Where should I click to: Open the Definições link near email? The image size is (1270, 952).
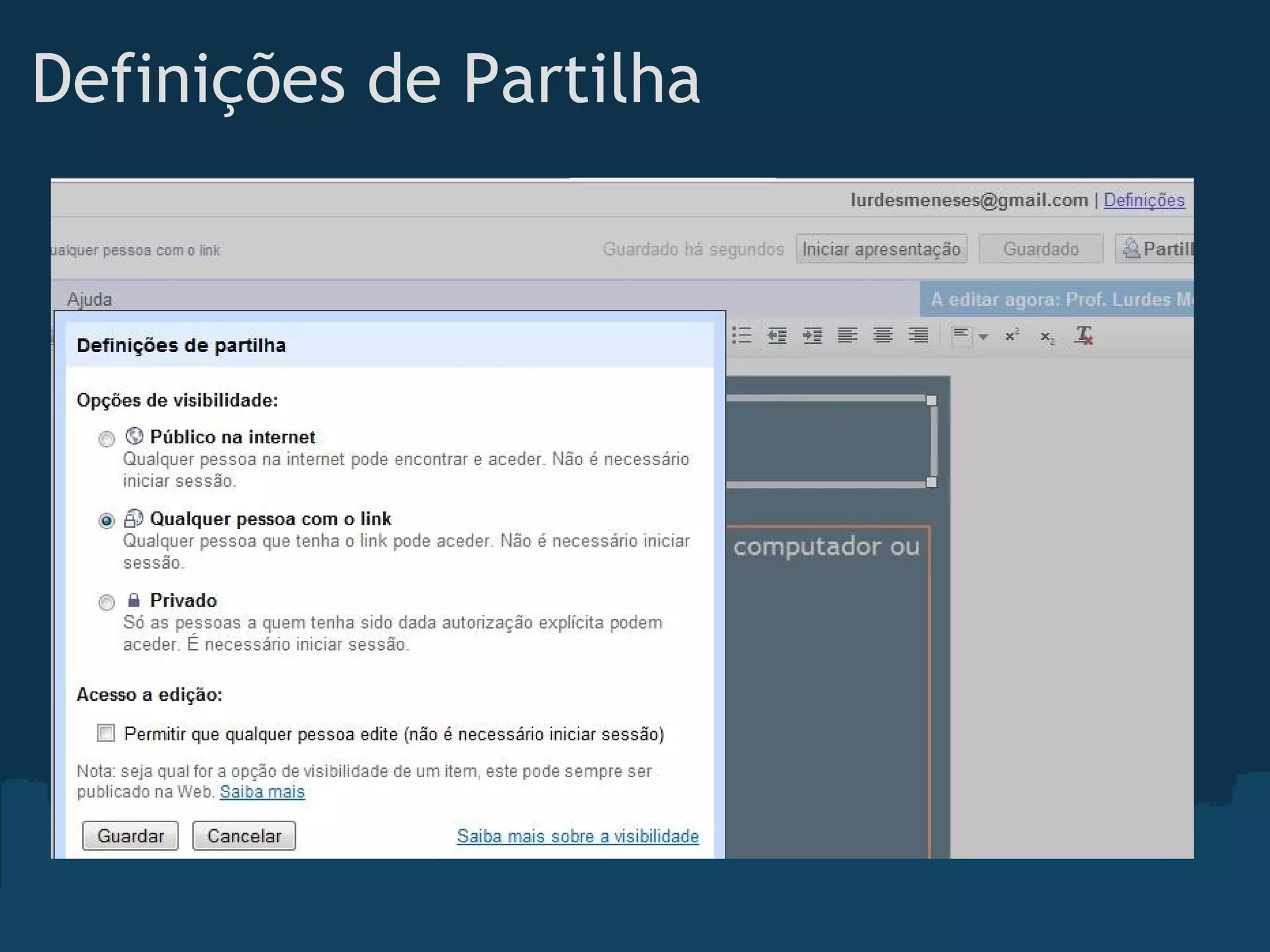pos(1144,200)
